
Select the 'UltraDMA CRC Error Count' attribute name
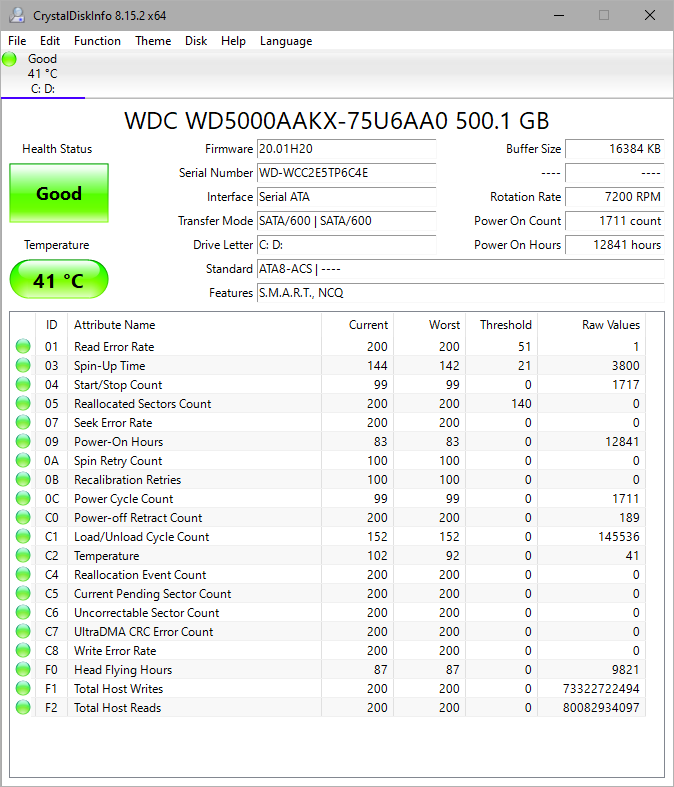pos(144,632)
